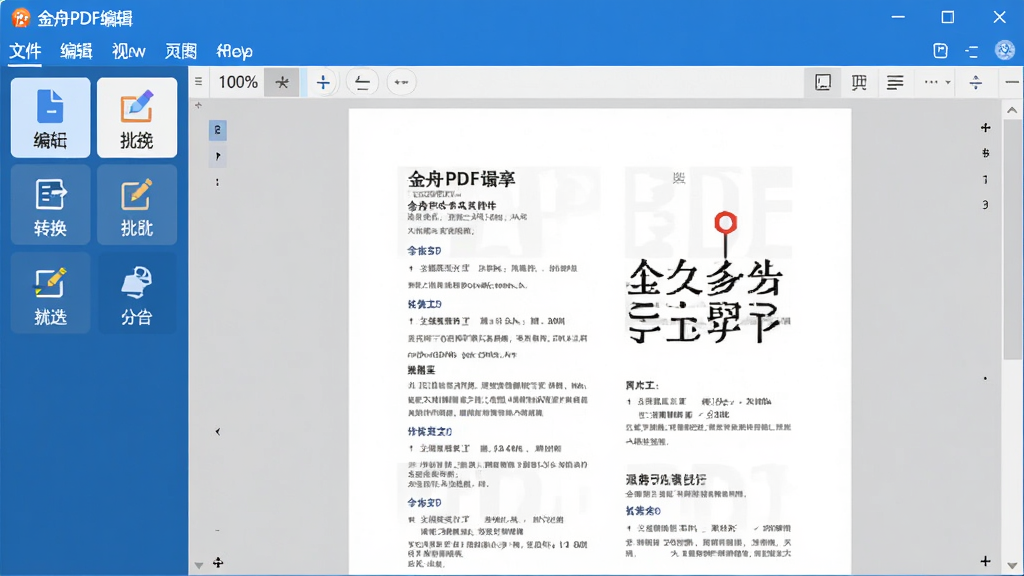Click the 转换 convert tile
The image size is (1024, 576).
tap(50, 205)
